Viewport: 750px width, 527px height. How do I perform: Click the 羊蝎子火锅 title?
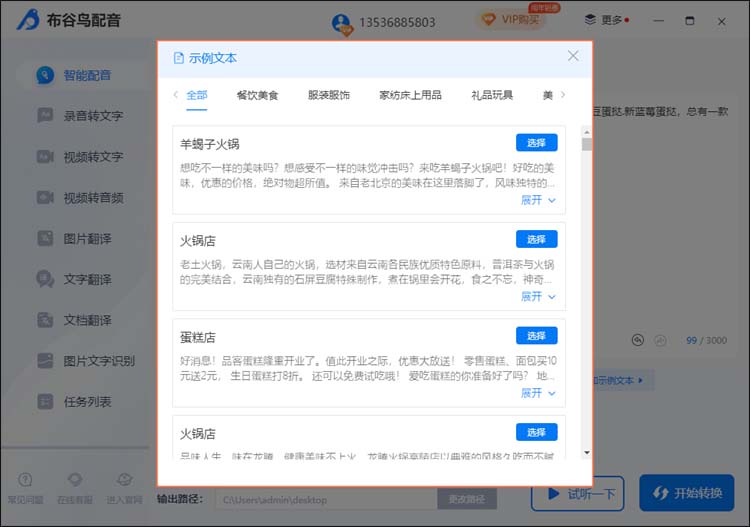coord(210,144)
